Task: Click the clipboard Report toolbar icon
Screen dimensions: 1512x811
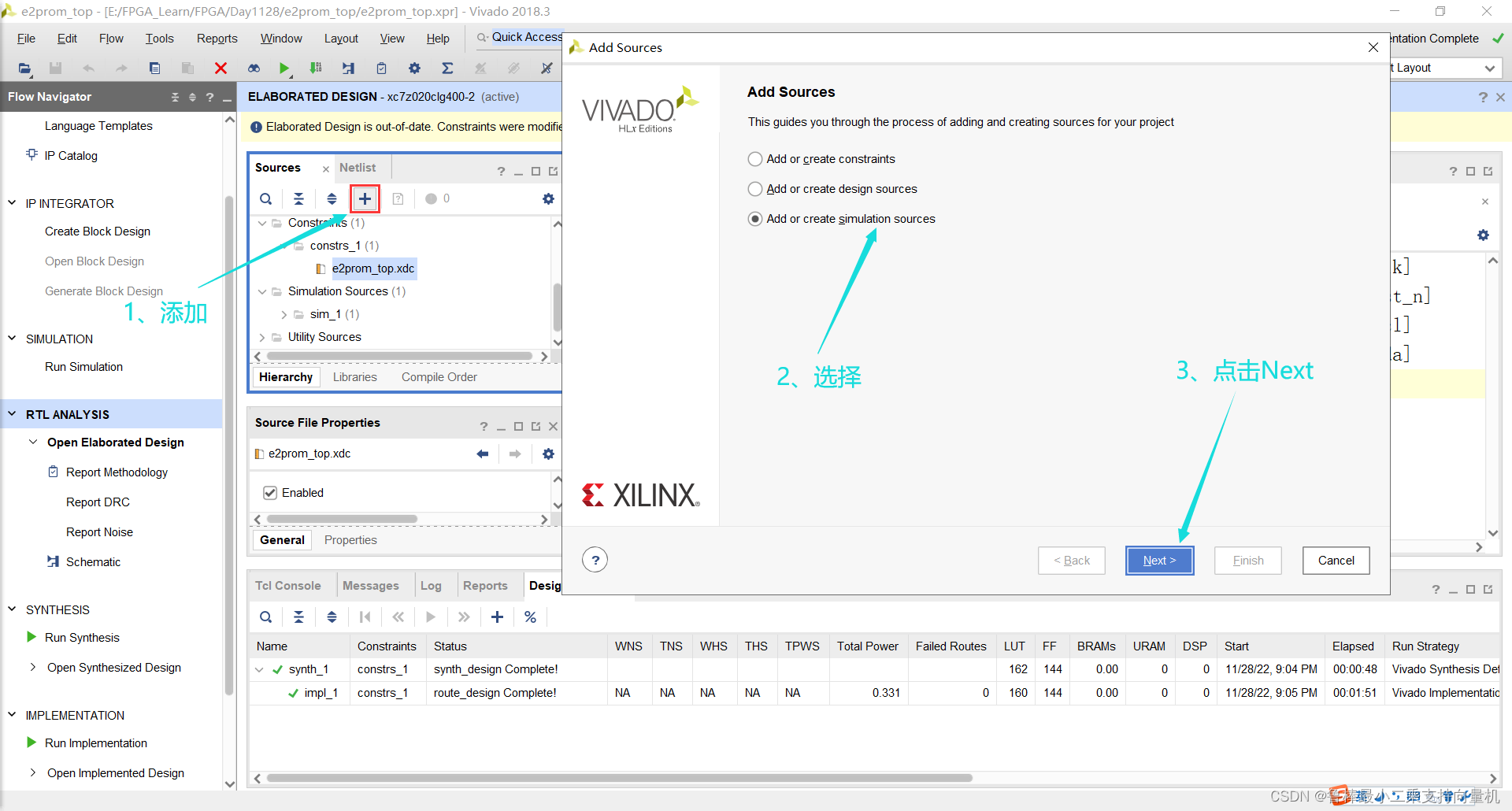Action: (x=381, y=69)
